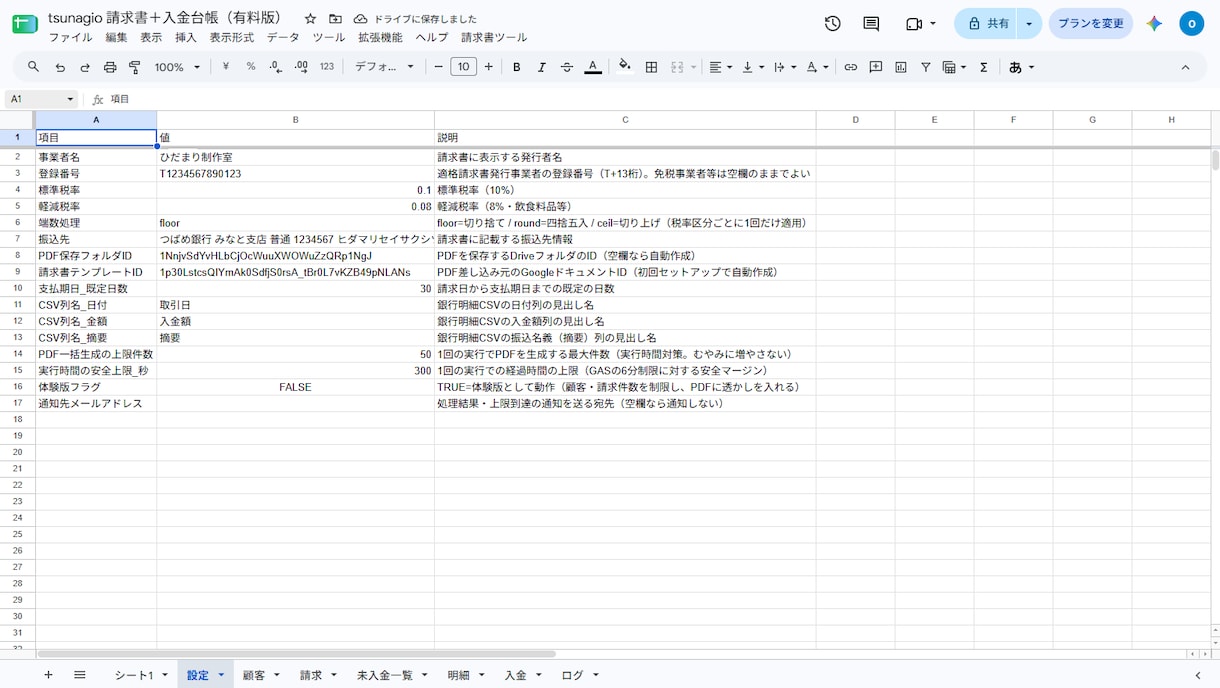Redo the last action
The width and height of the screenshot is (1220, 688).
pos(85,67)
